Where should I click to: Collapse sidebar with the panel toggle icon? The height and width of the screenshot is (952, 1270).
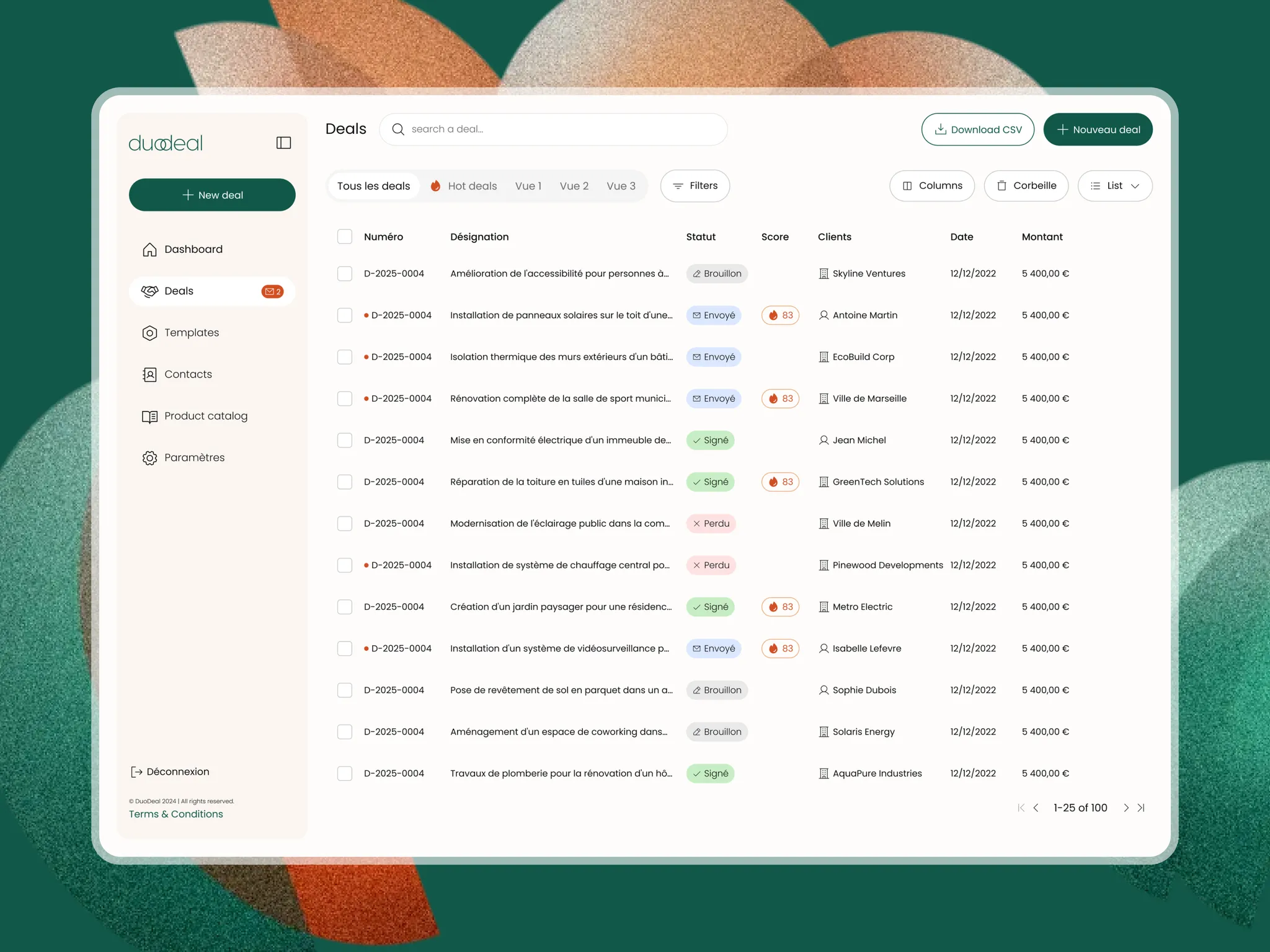coord(283,143)
